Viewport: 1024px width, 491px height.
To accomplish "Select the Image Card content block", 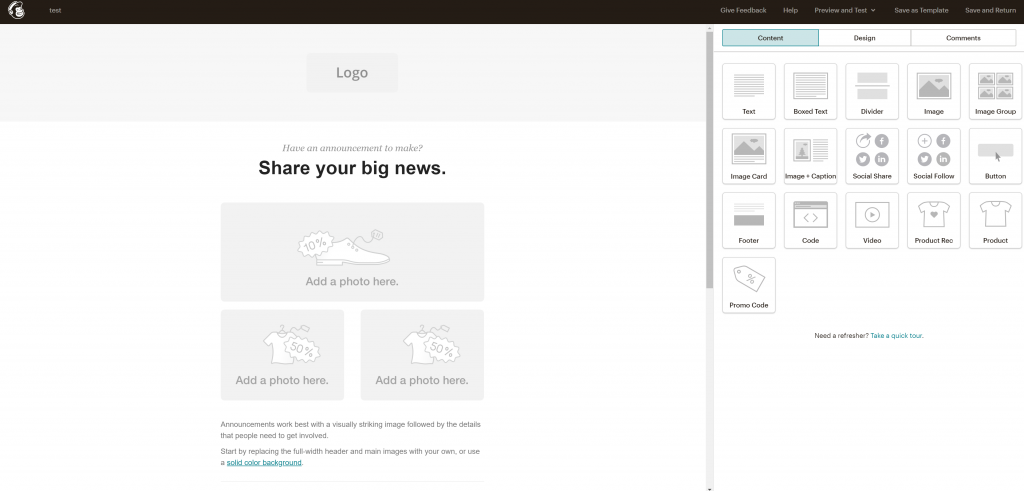I will pos(748,156).
